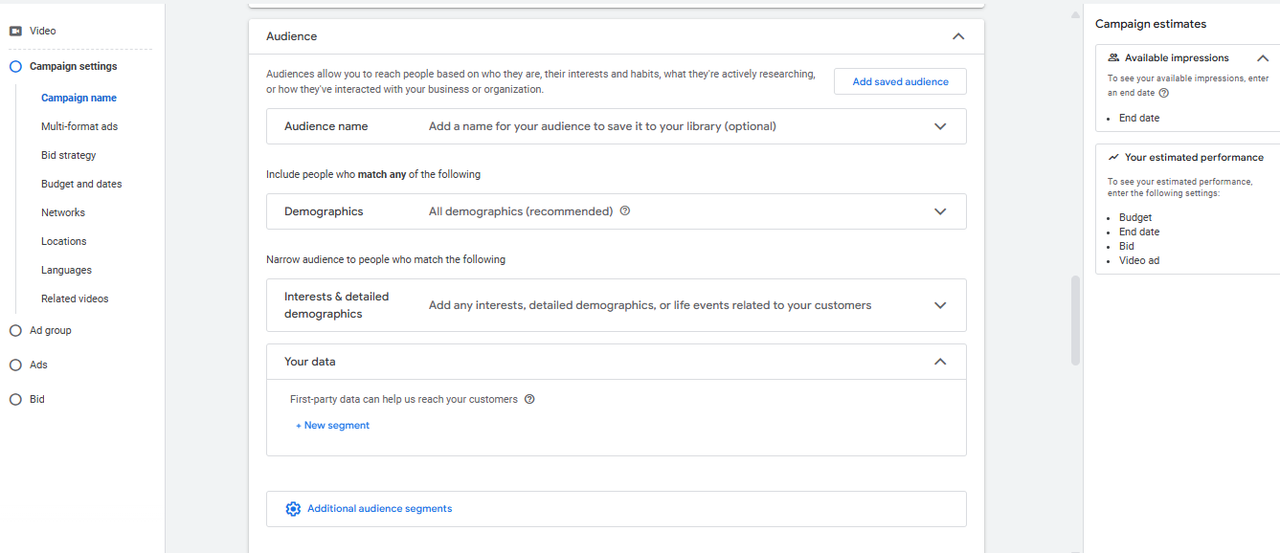Select the Ads step circle
This screenshot has height=553, width=1280.
point(15,365)
